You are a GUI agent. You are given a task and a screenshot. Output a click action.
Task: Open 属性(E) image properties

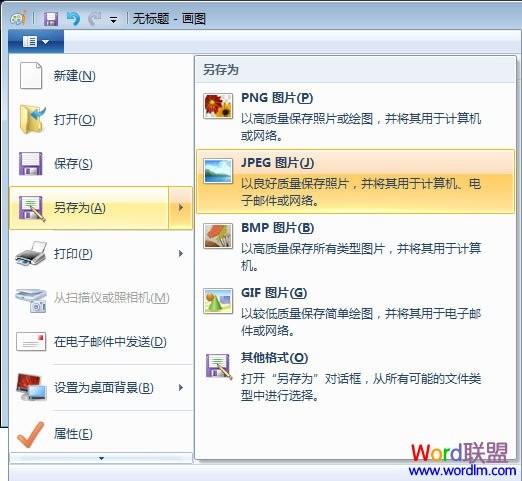coord(101,434)
